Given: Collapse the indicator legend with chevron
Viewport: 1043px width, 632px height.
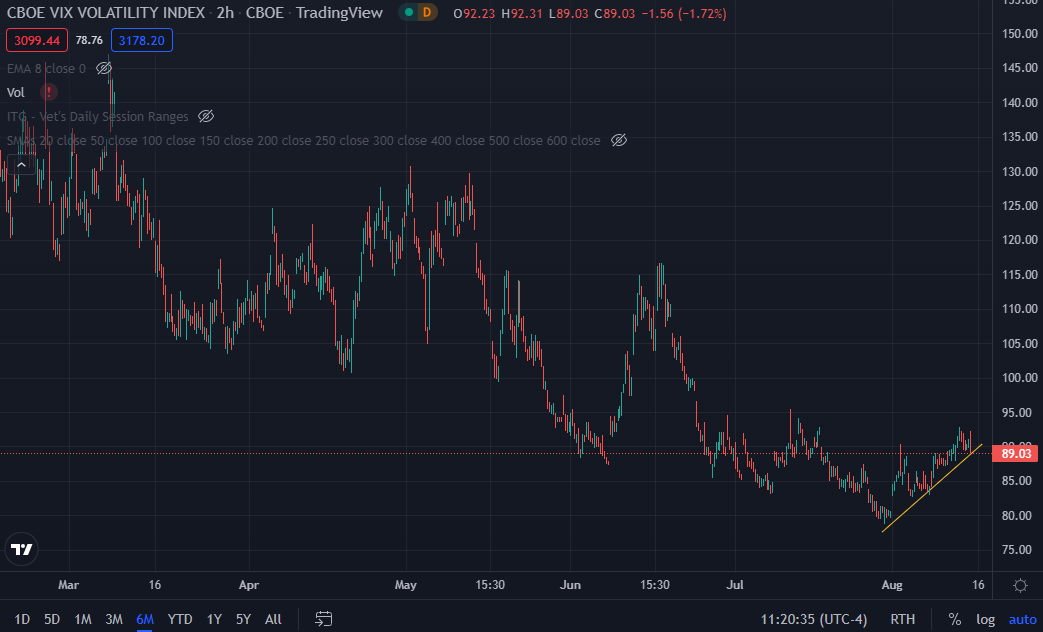Looking at the screenshot, I should click(x=21, y=164).
